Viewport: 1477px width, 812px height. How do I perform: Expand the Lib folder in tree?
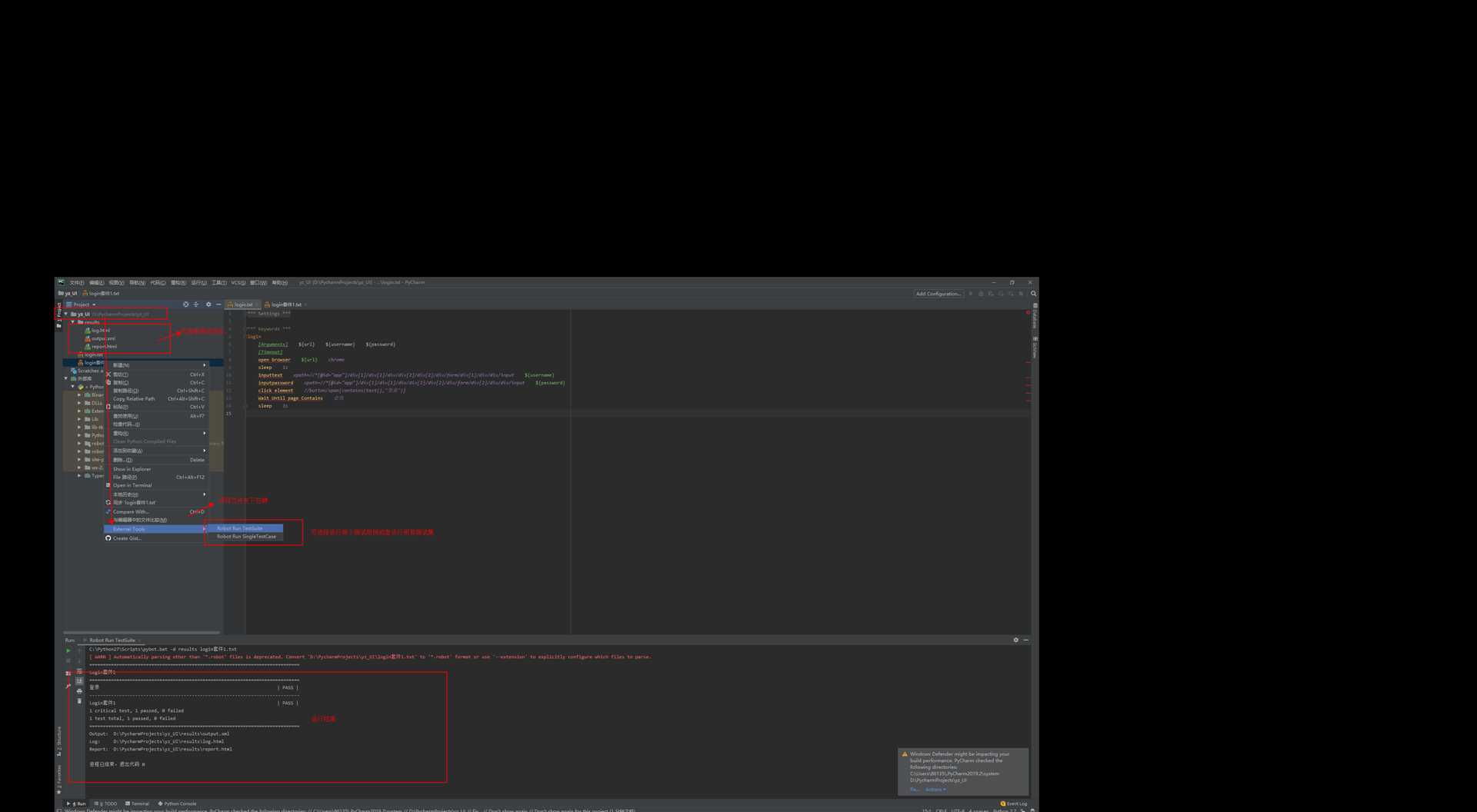[x=79, y=419]
